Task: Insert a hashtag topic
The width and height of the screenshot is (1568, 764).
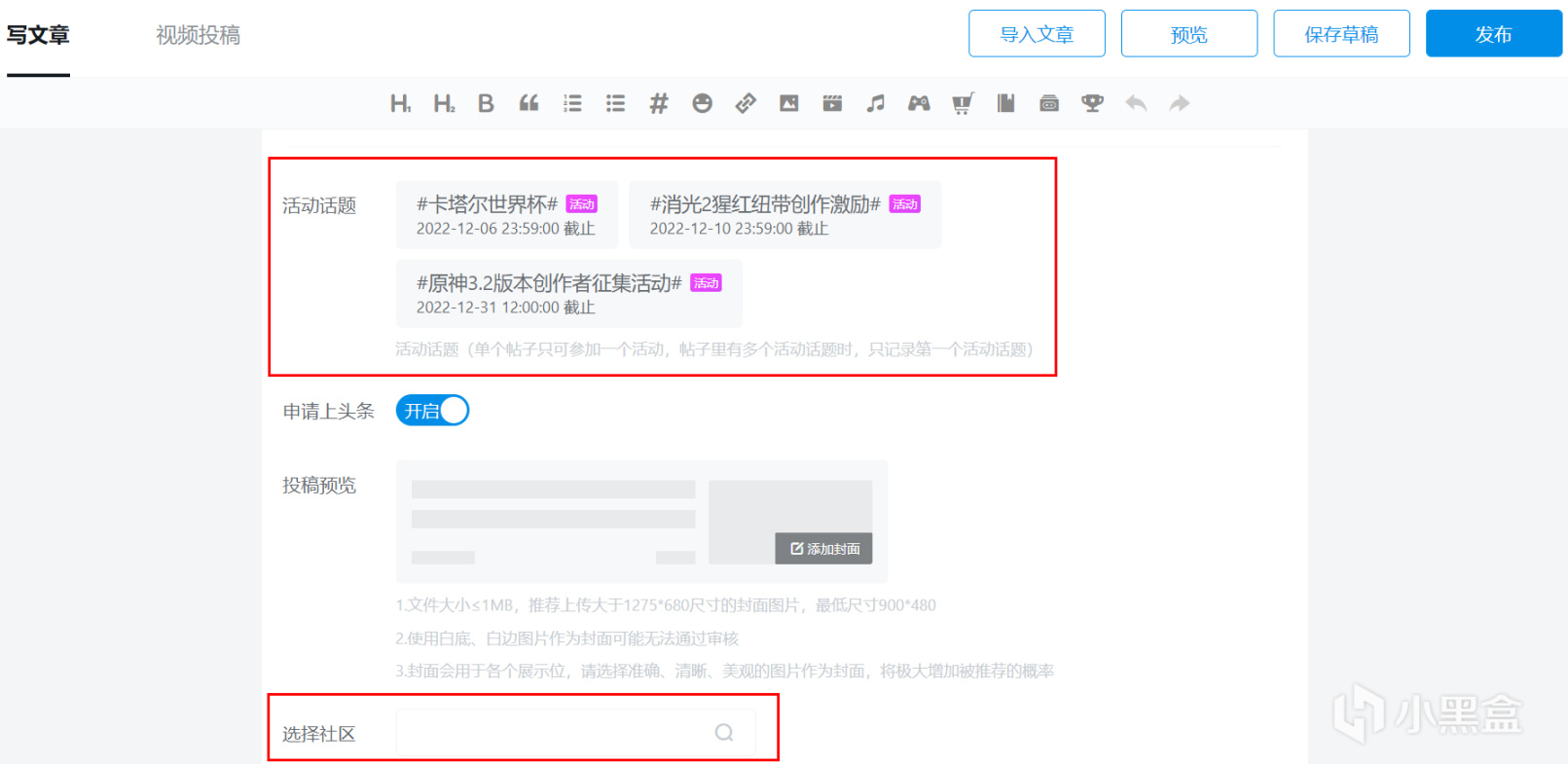Action: 659,103
